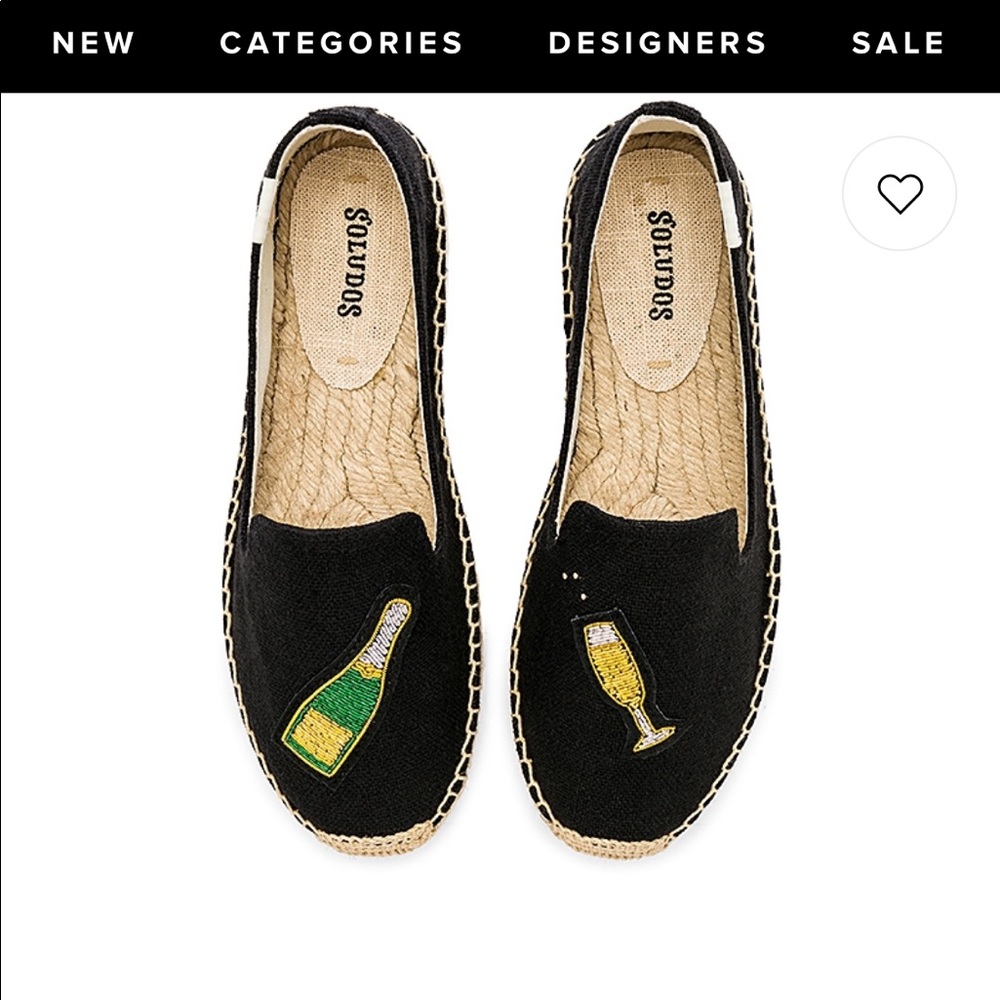This screenshot has width=1000, height=1000.
Task: Click CATEGORIES in the black header
Action: tap(340, 43)
